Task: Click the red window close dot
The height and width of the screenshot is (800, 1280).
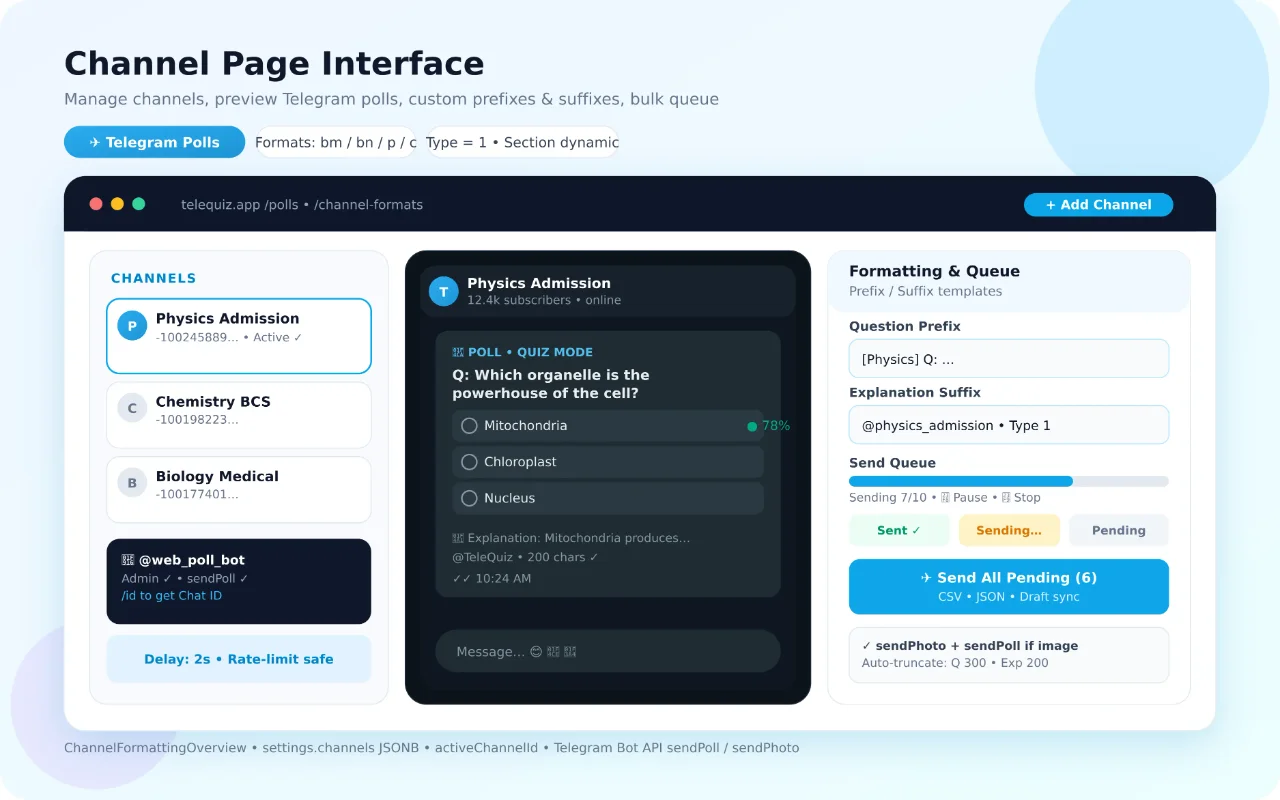Action: tap(96, 204)
